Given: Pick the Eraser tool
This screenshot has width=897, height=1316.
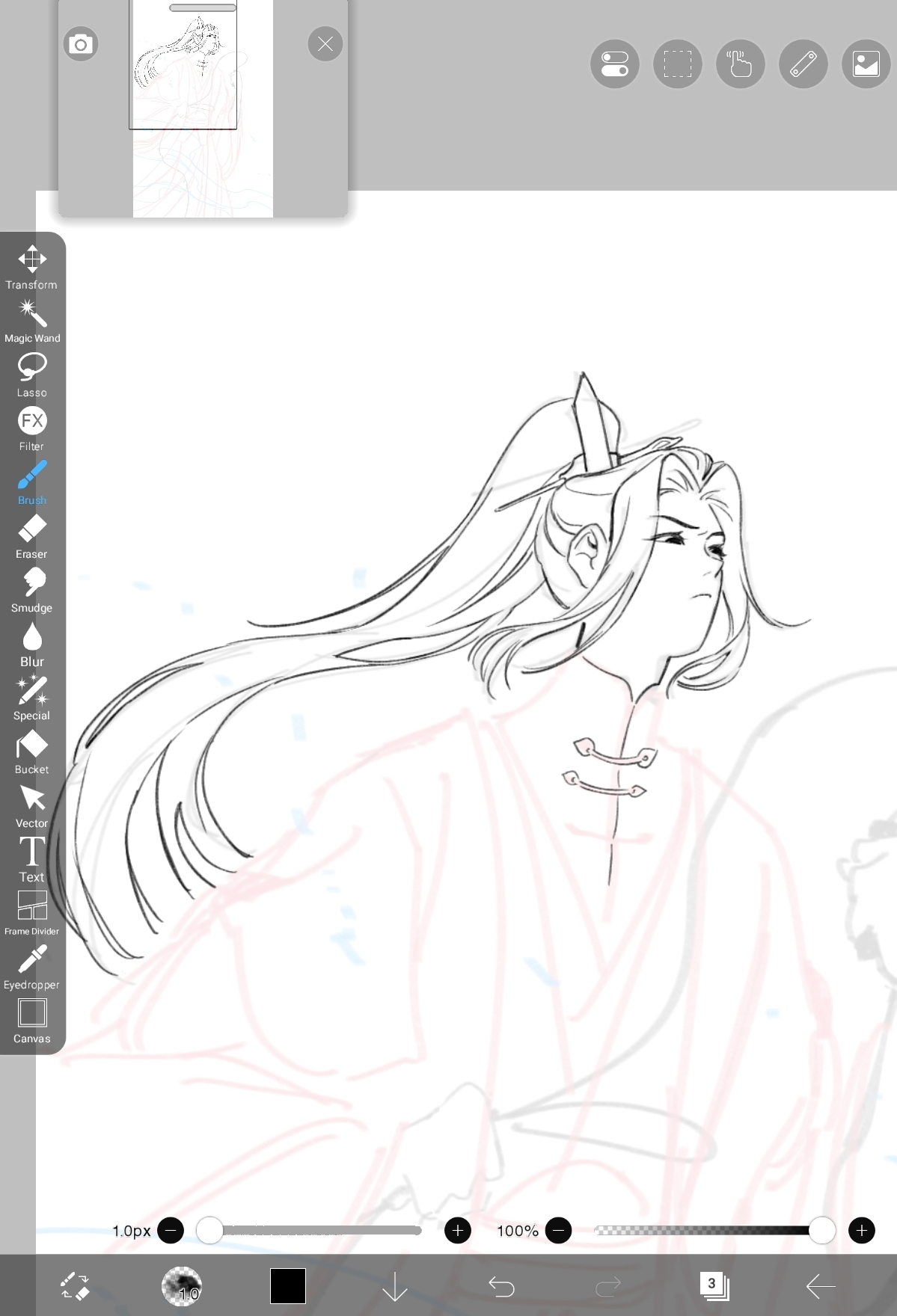Looking at the screenshot, I should click(x=31, y=535).
